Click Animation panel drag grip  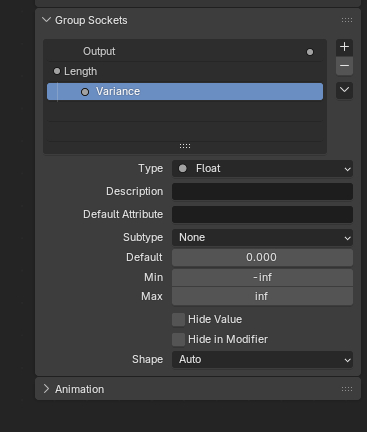click(347, 389)
